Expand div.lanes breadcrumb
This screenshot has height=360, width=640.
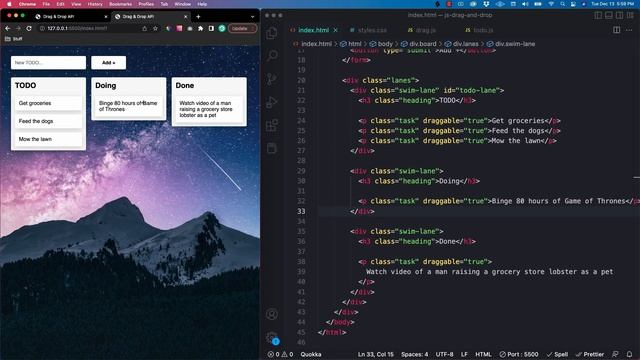pyautogui.click(x=462, y=44)
